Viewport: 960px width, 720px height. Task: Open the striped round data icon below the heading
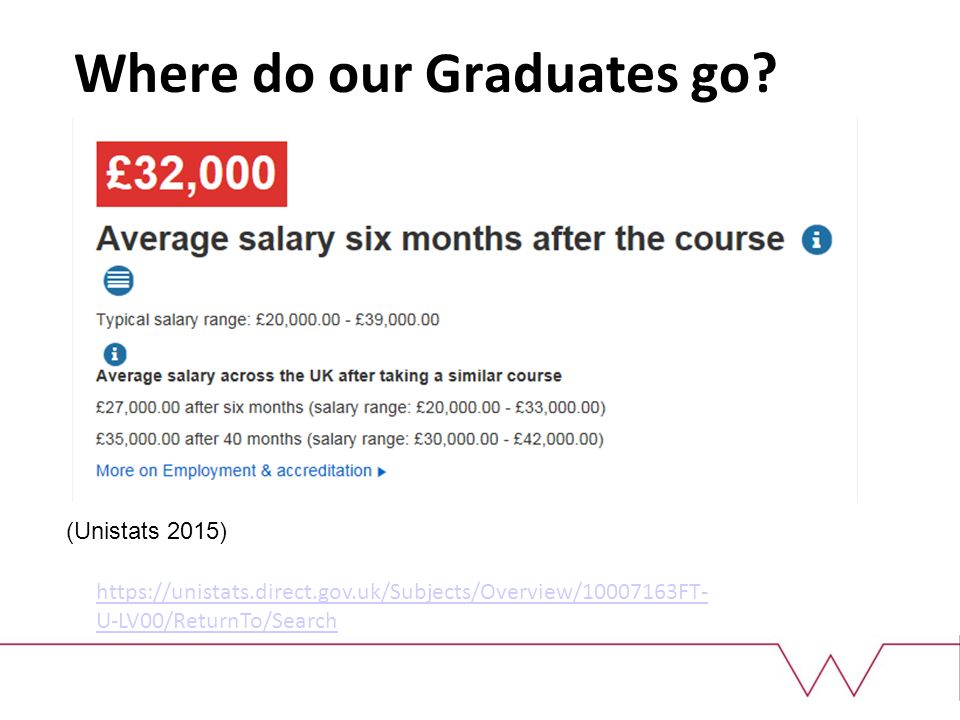pyautogui.click(x=118, y=280)
